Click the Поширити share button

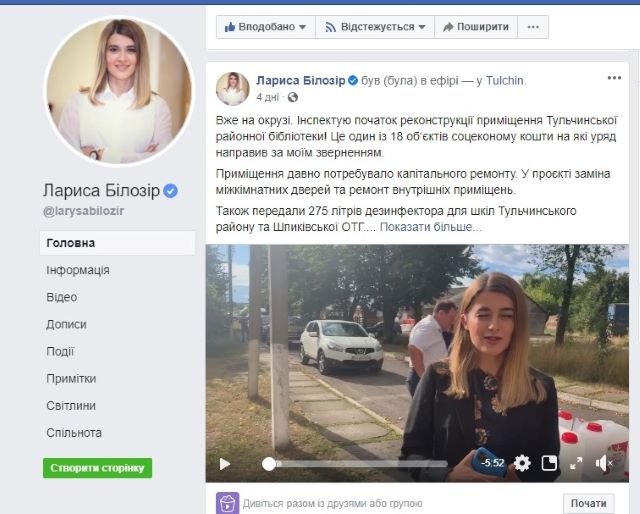pyautogui.click(x=476, y=27)
